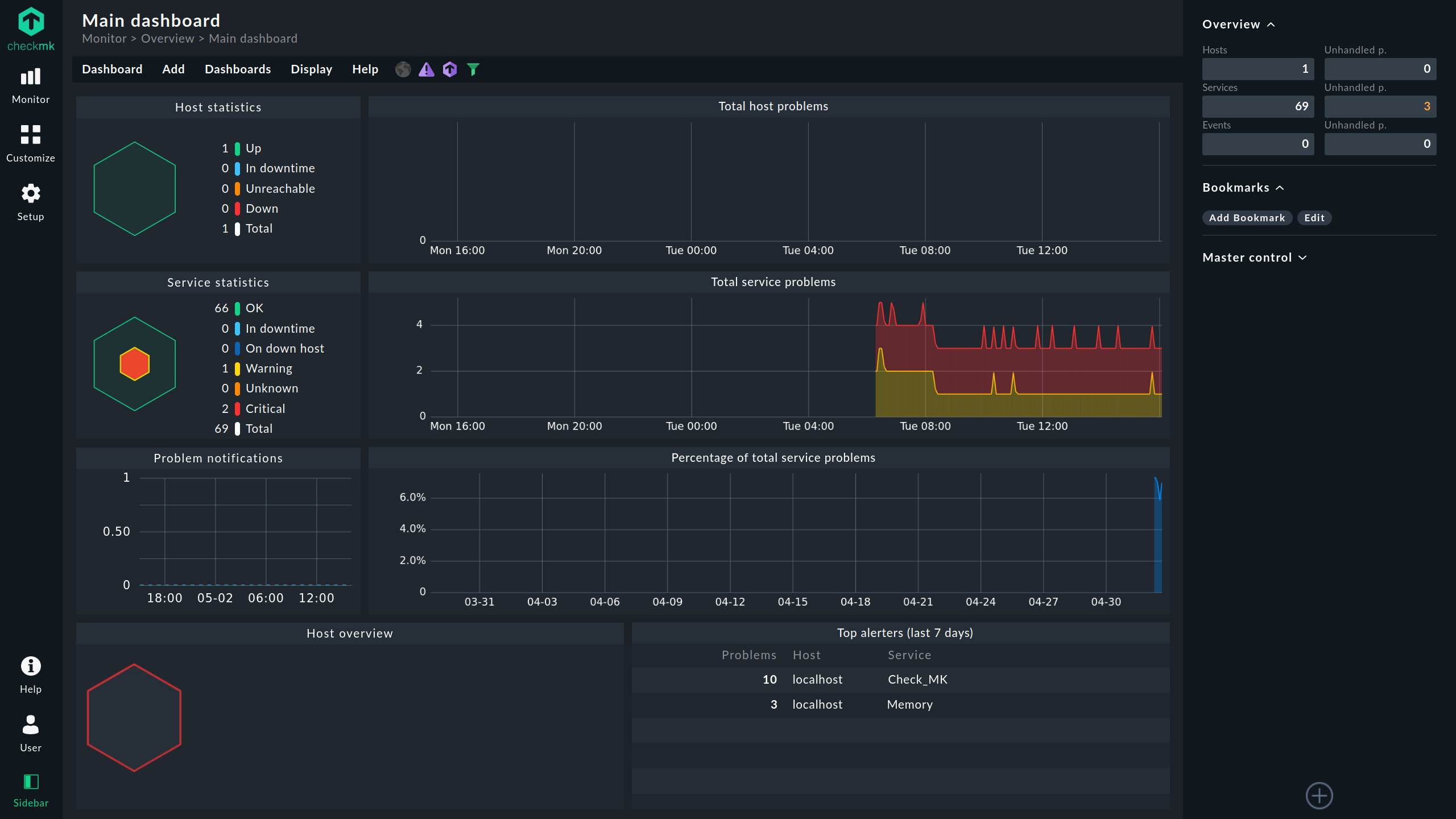1456x819 pixels.
Task: Select the Dashboards menu item
Action: (238, 69)
